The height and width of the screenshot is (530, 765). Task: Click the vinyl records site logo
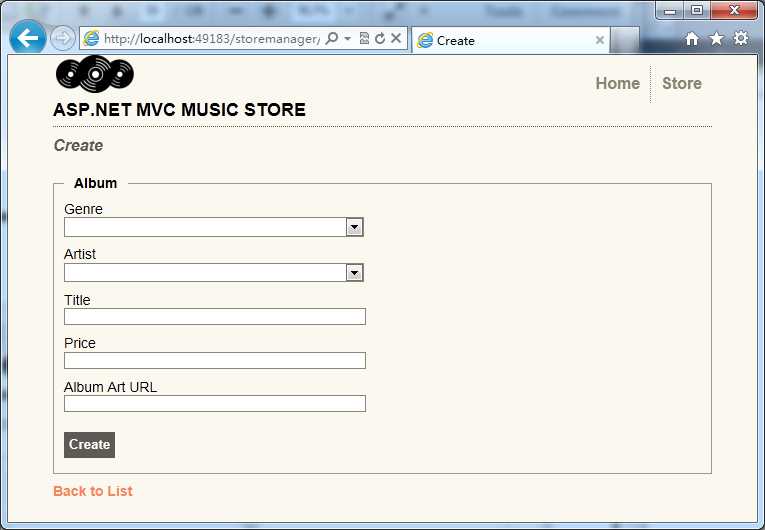(x=95, y=74)
